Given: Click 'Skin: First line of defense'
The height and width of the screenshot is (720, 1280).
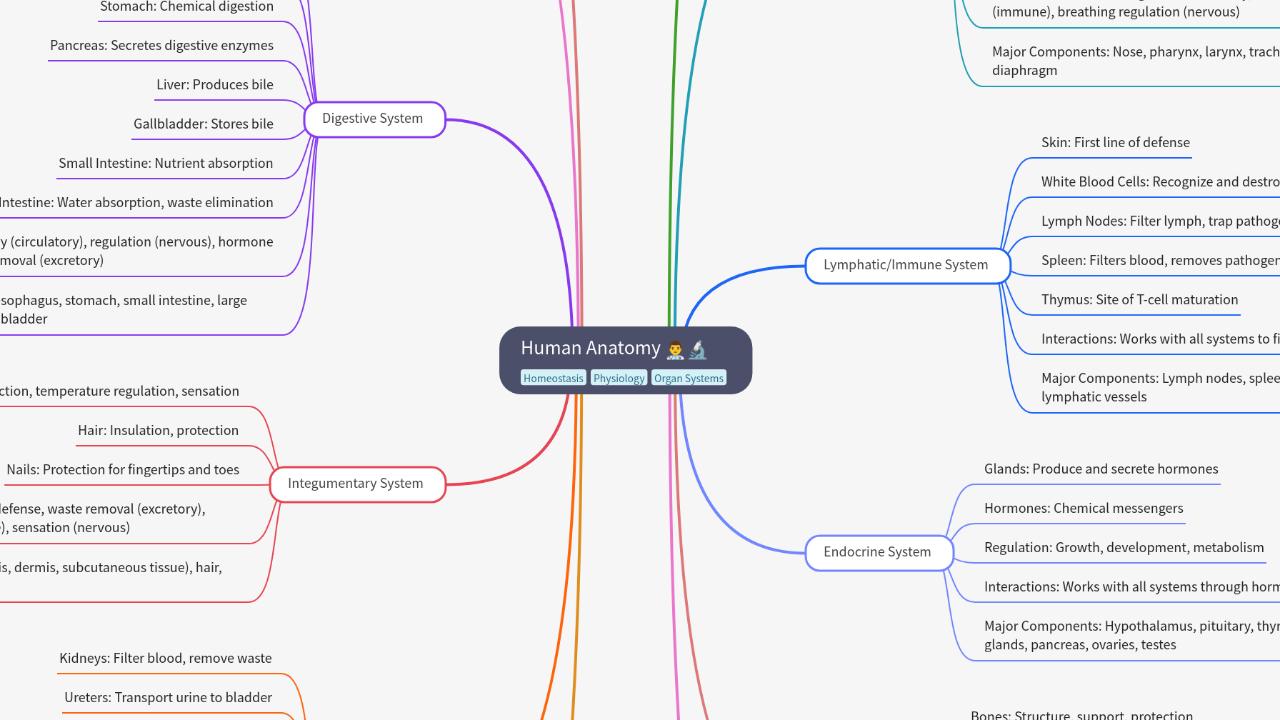Looking at the screenshot, I should (x=1116, y=143).
